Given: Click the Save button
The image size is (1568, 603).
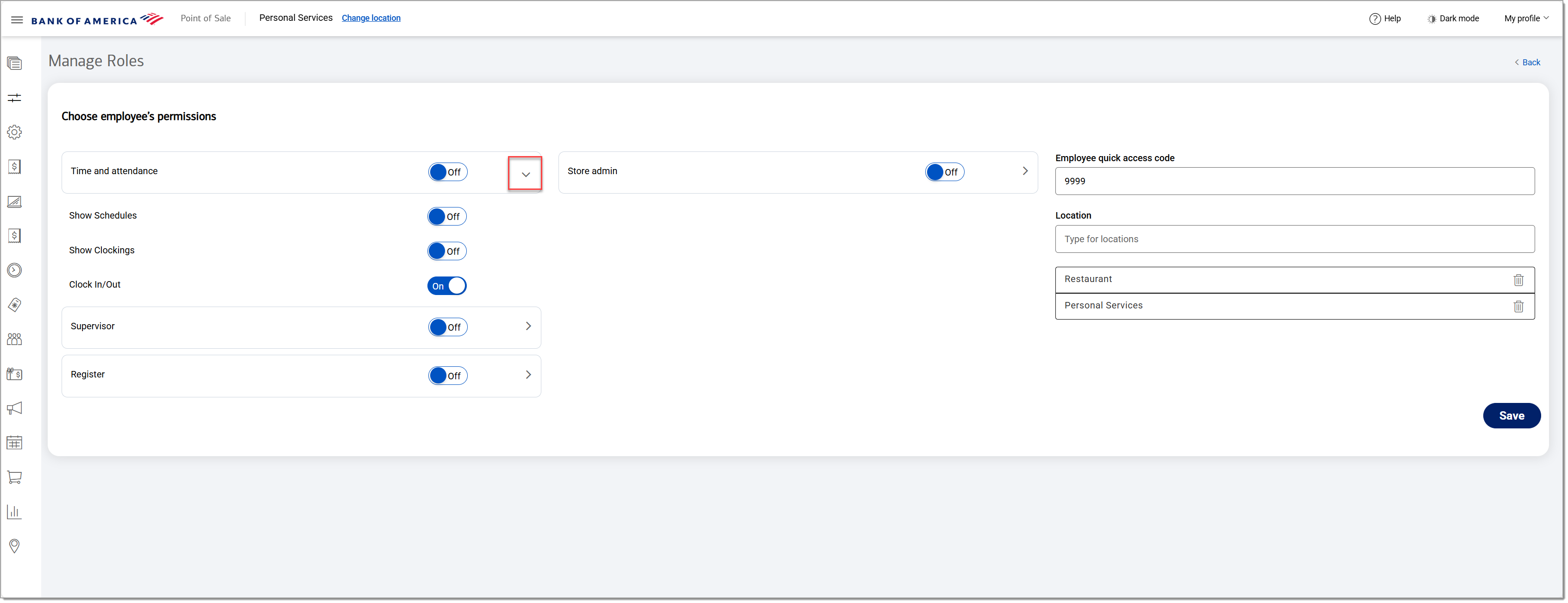Looking at the screenshot, I should point(1511,415).
